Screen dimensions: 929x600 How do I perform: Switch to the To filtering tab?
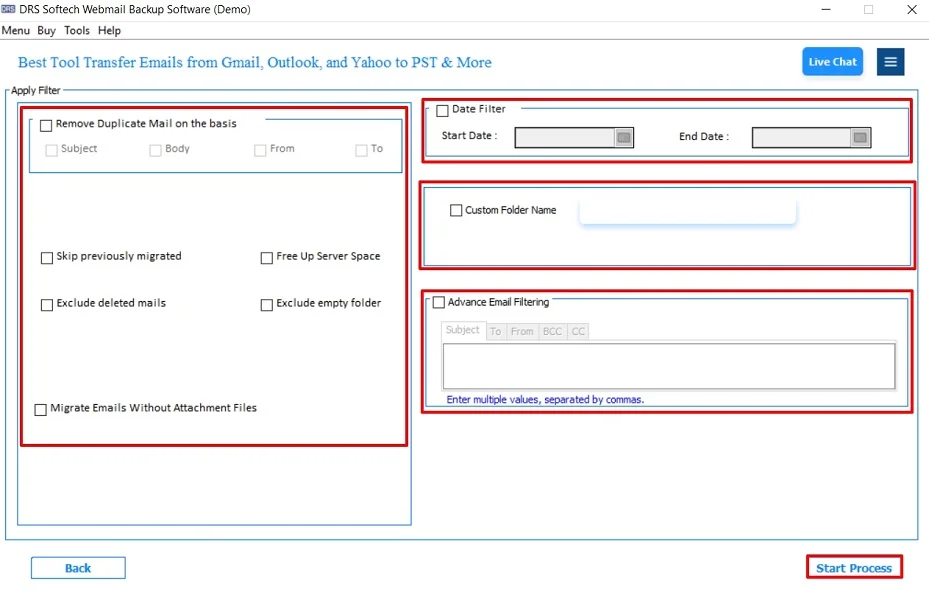tap(496, 331)
